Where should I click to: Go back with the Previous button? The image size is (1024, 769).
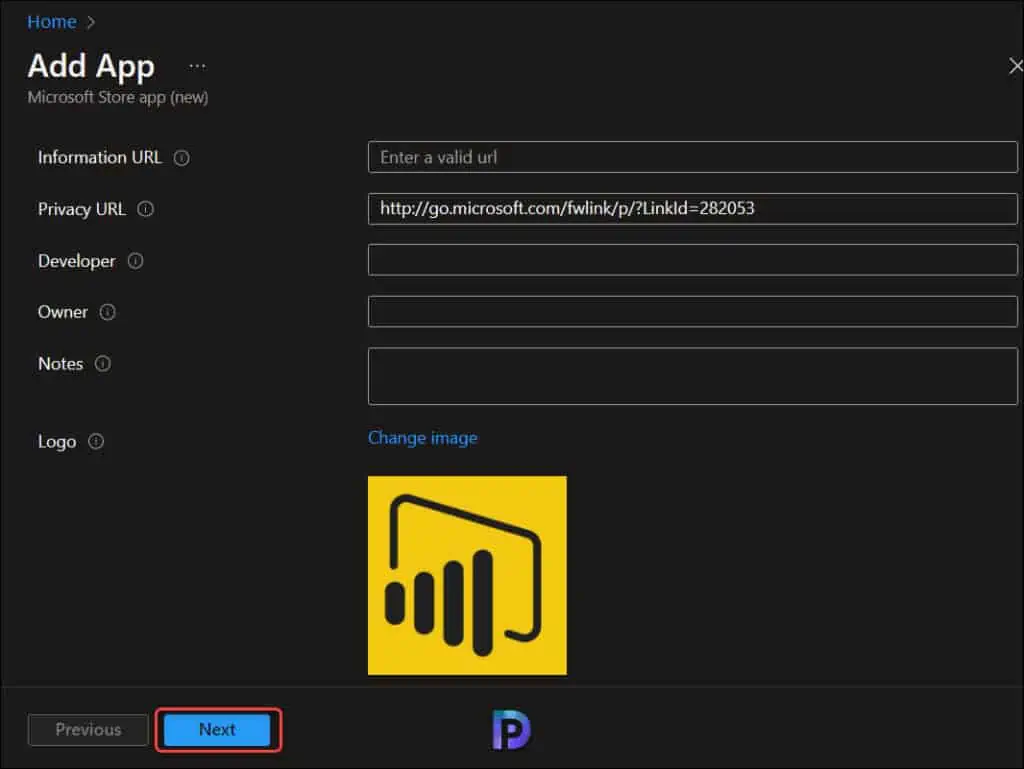click(x=88, y=730)
